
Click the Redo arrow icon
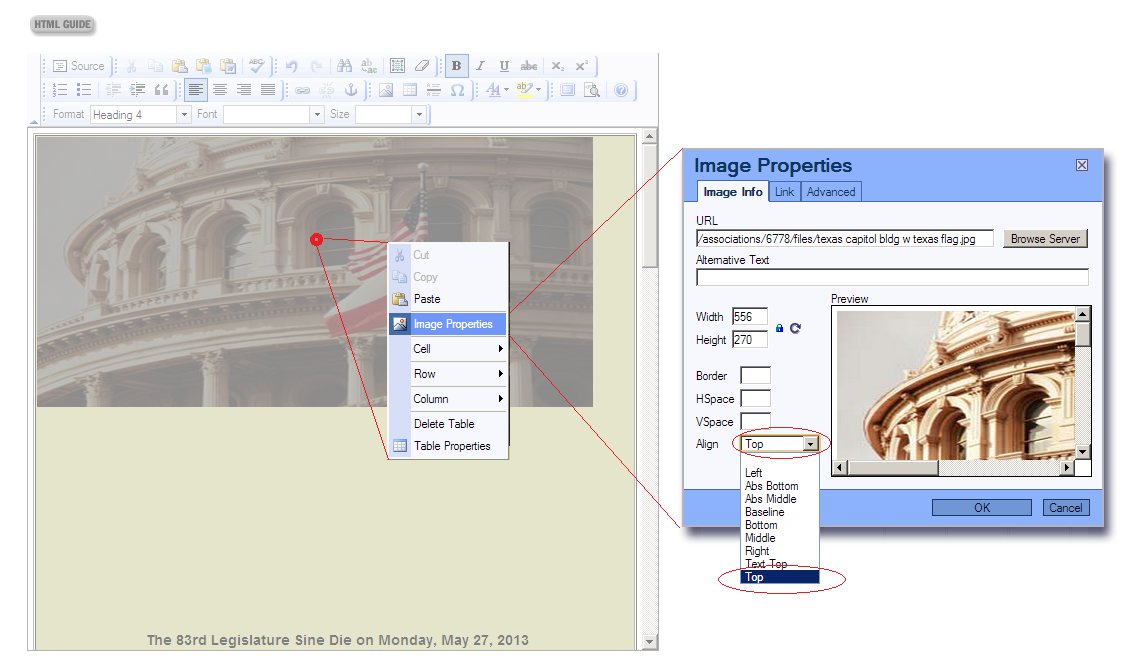coord(315,66)
